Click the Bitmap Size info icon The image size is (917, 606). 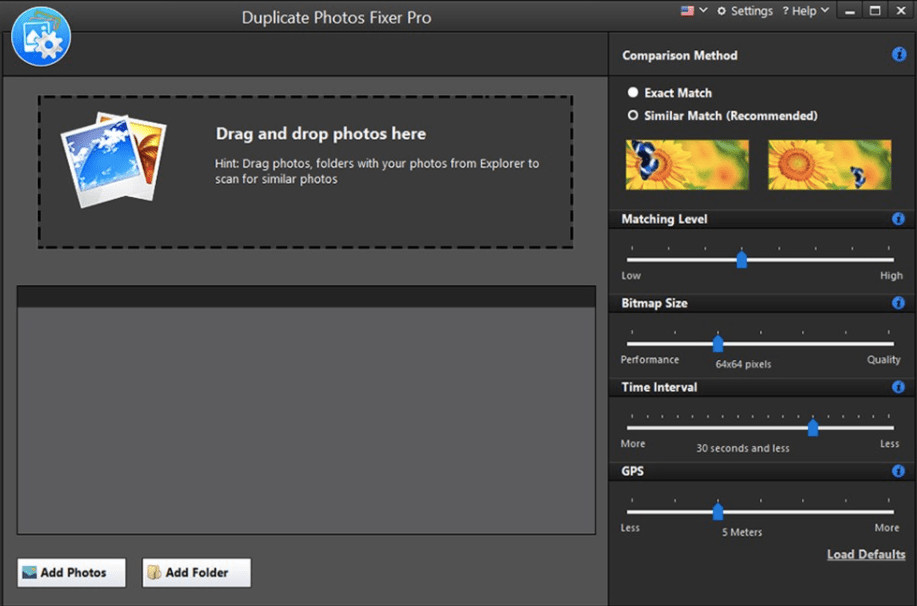click(x=898, y=303)
